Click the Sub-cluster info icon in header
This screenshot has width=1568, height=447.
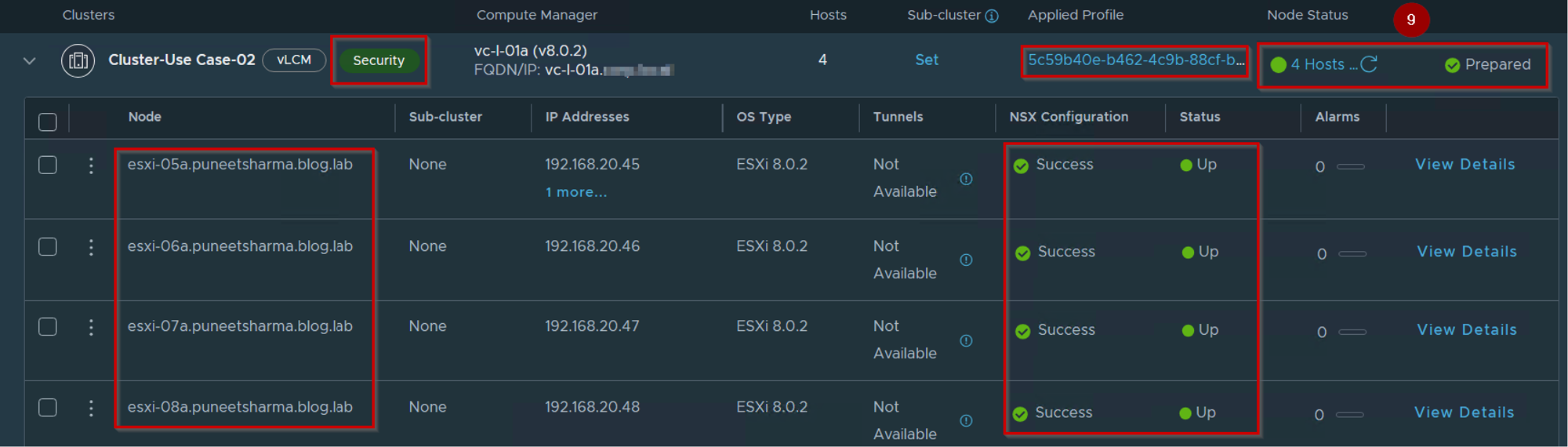click(992, 16)
